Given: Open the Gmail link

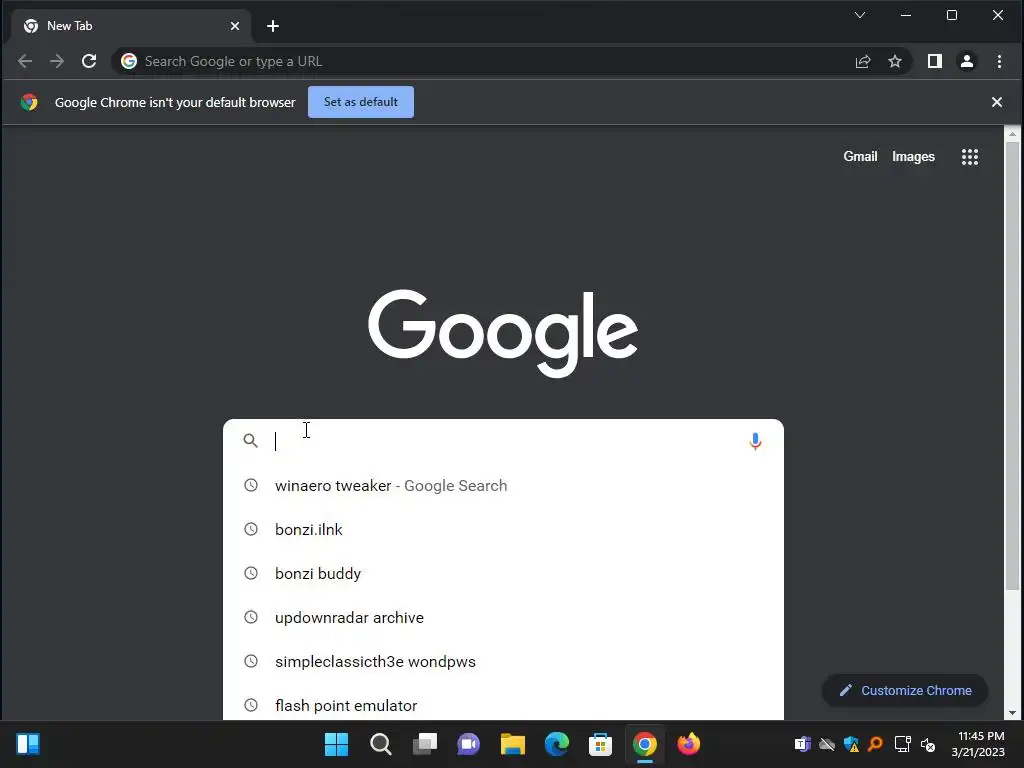Looking at the screenshot, I should click(x=860, y=157).
